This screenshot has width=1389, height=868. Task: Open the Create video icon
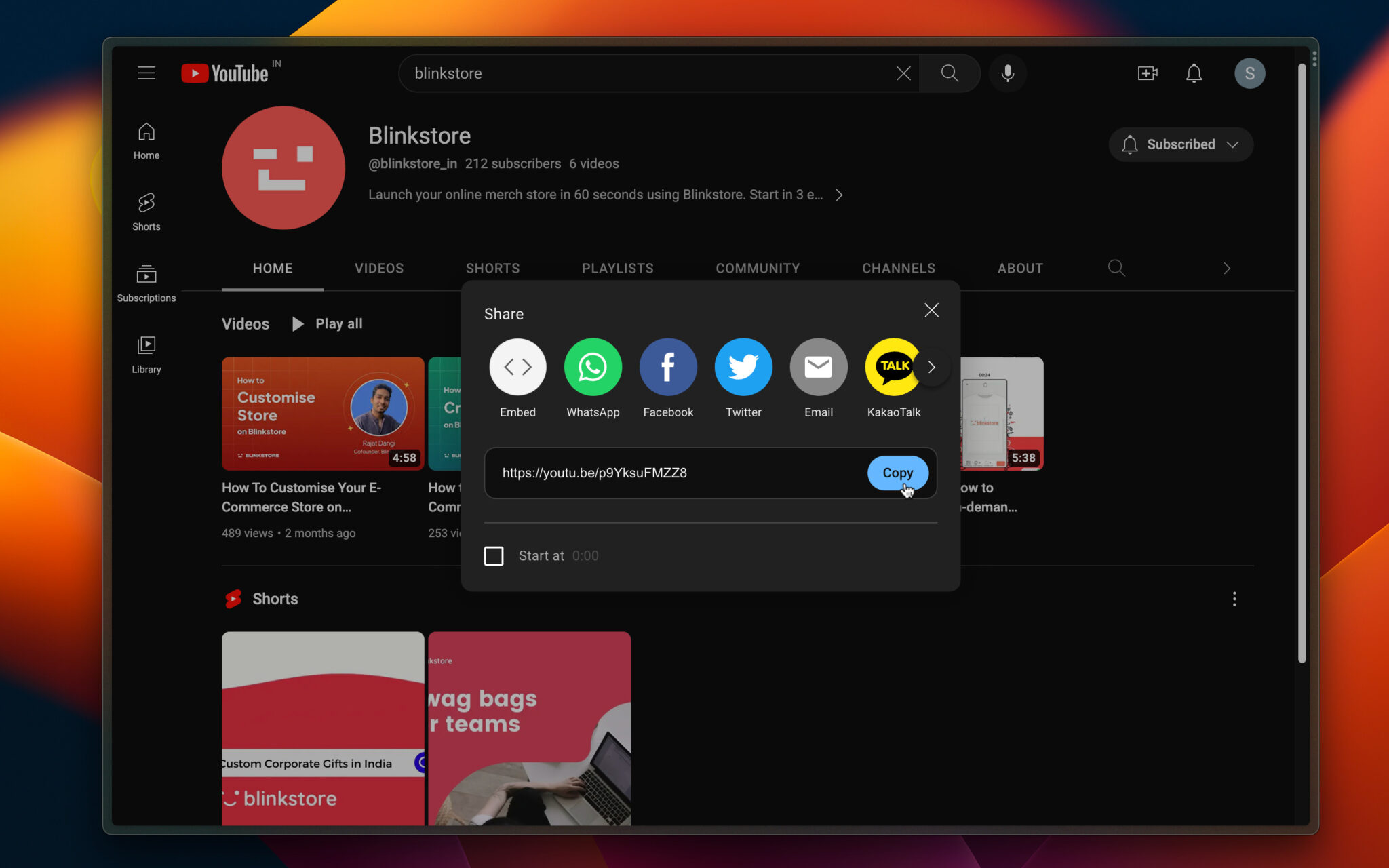point(1148,73)
